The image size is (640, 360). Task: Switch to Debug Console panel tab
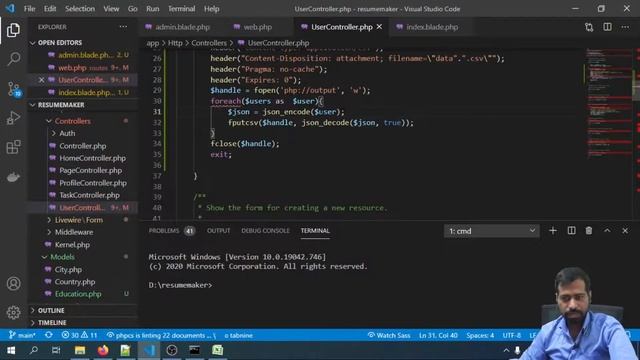tap(265, 231)
